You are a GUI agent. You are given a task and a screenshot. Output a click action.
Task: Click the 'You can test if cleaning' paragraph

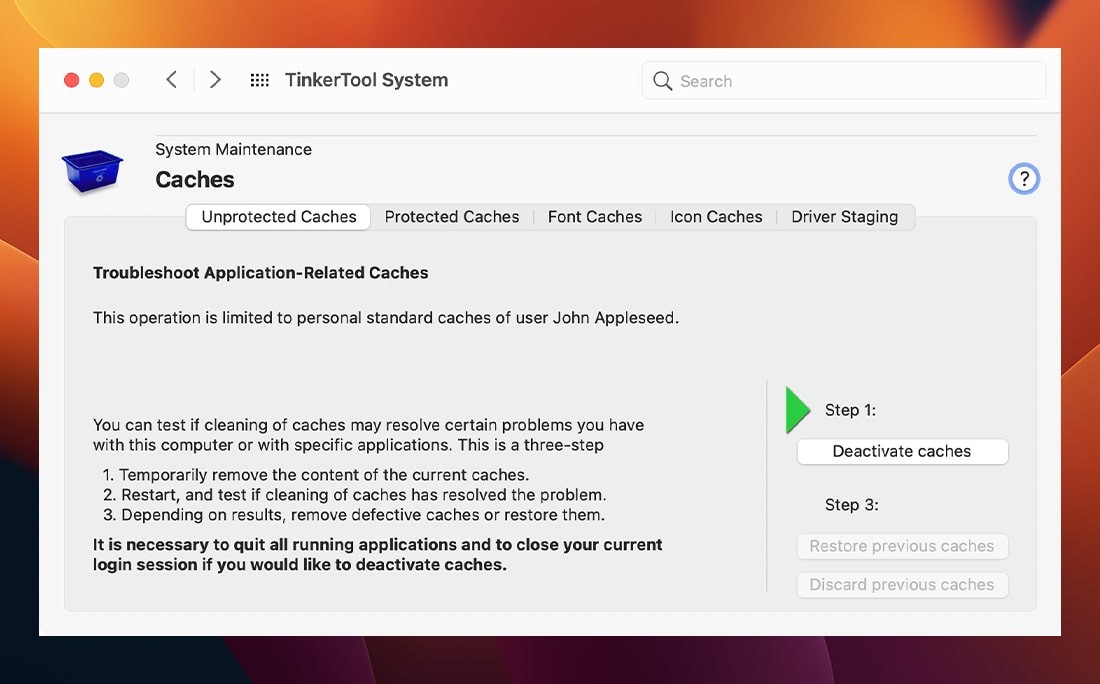(368, 435)
